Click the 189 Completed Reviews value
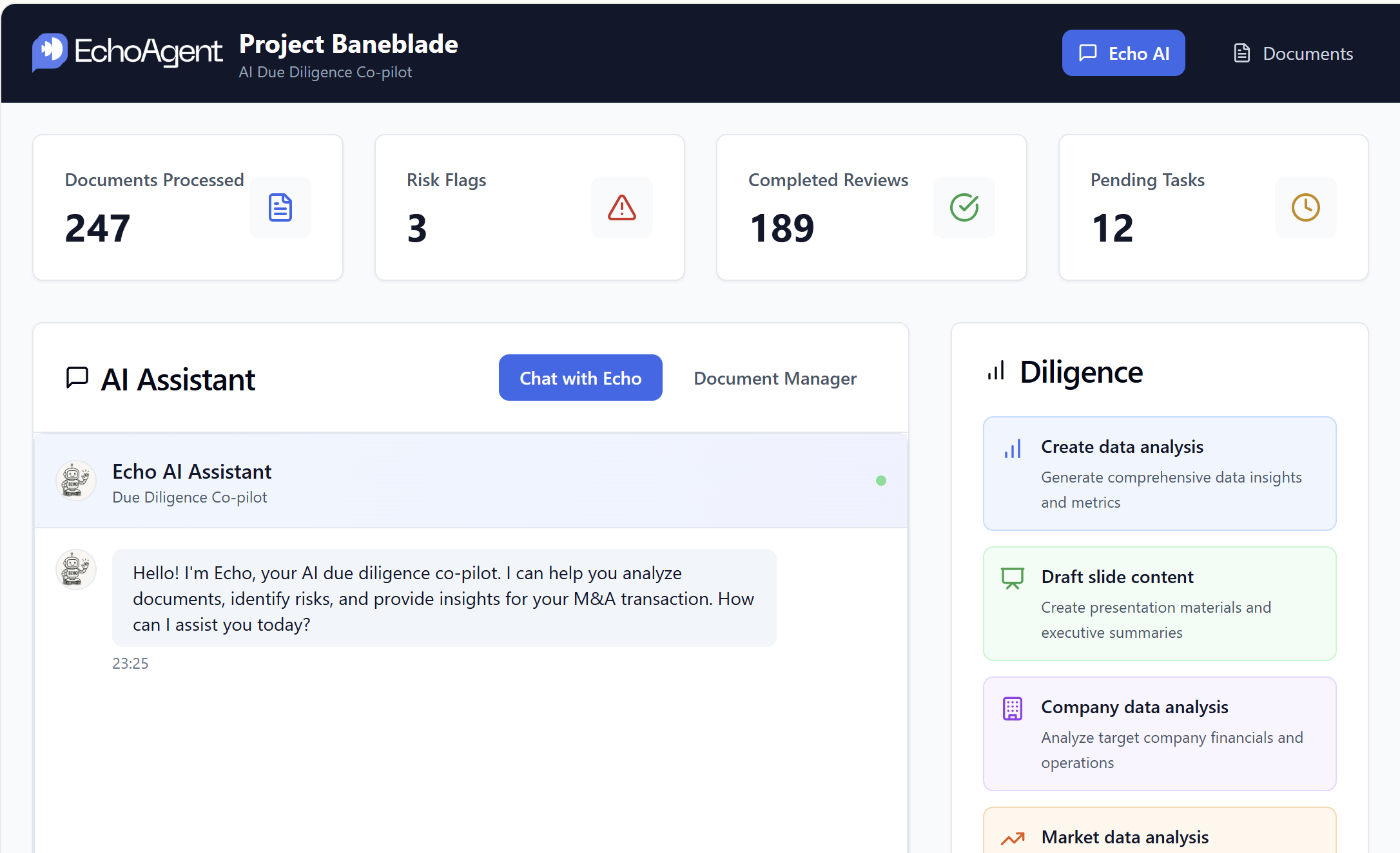Screen dimensions: 1400x853 782,228
